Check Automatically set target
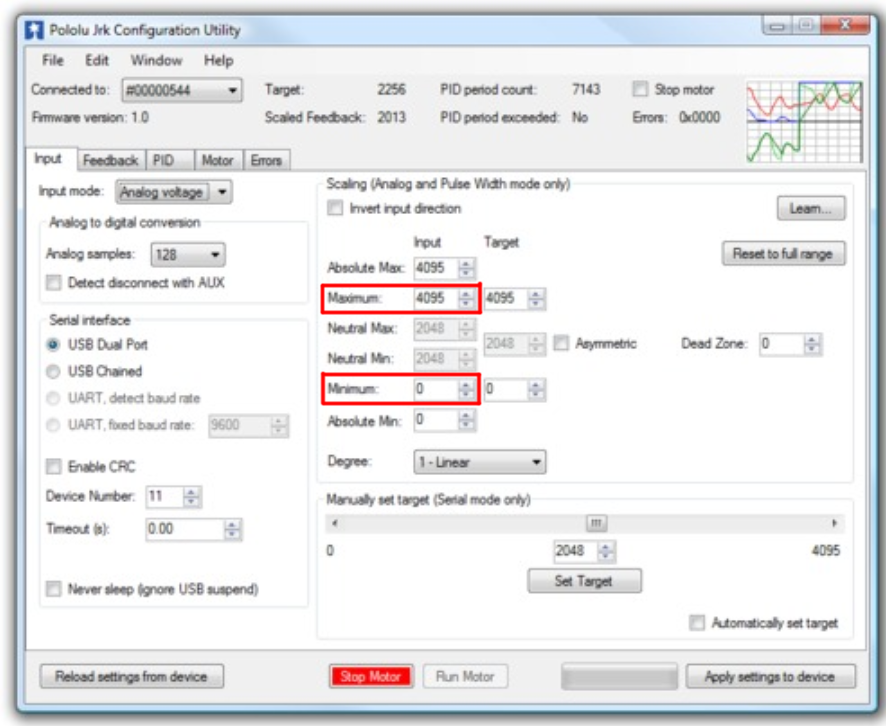This screenshot has width=886, height=726. (697, 623)
